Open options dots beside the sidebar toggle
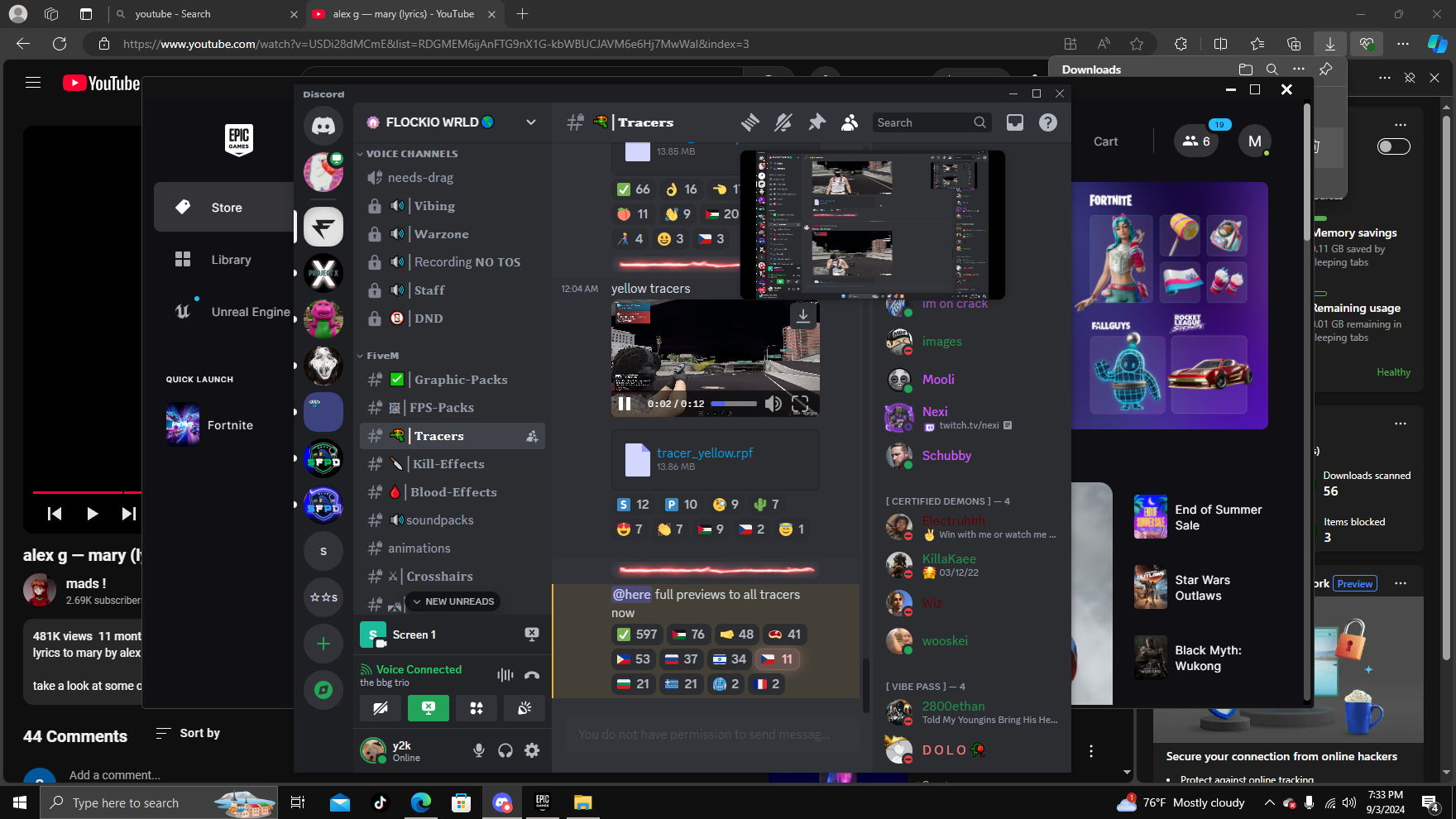 (x=1401, y=125)
